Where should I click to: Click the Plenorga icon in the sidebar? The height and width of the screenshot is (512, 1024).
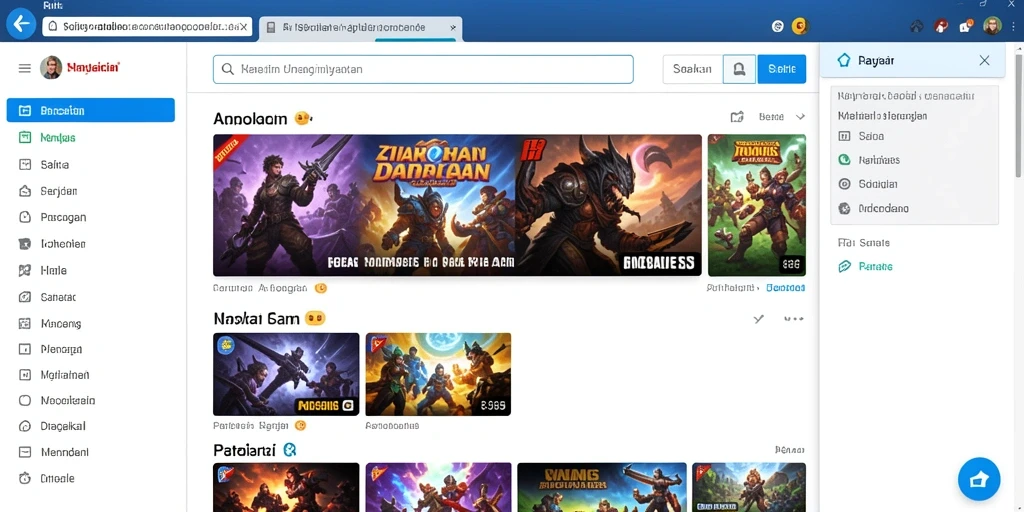[x=25, y=349]
